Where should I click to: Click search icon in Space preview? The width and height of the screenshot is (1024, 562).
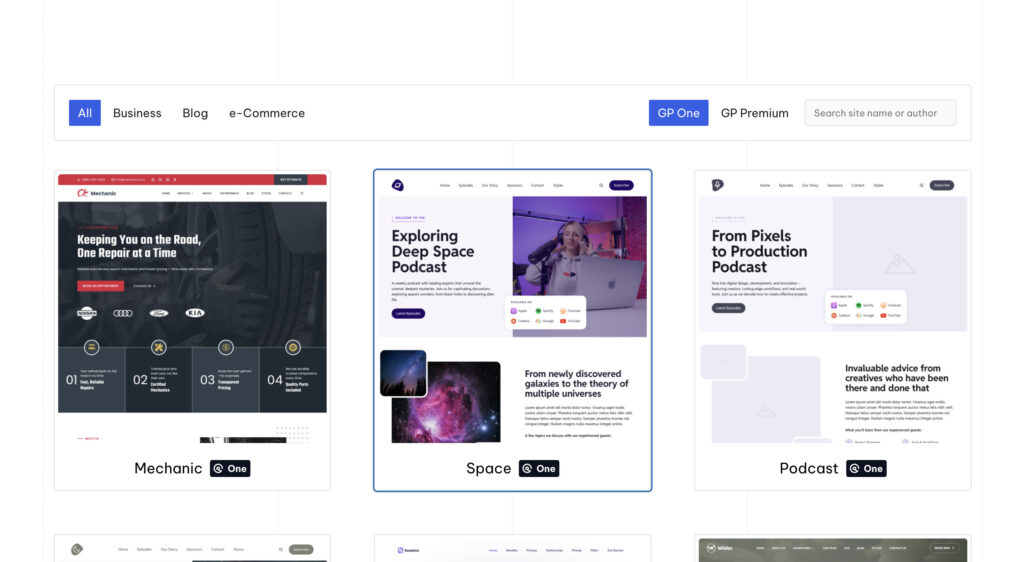601,185
